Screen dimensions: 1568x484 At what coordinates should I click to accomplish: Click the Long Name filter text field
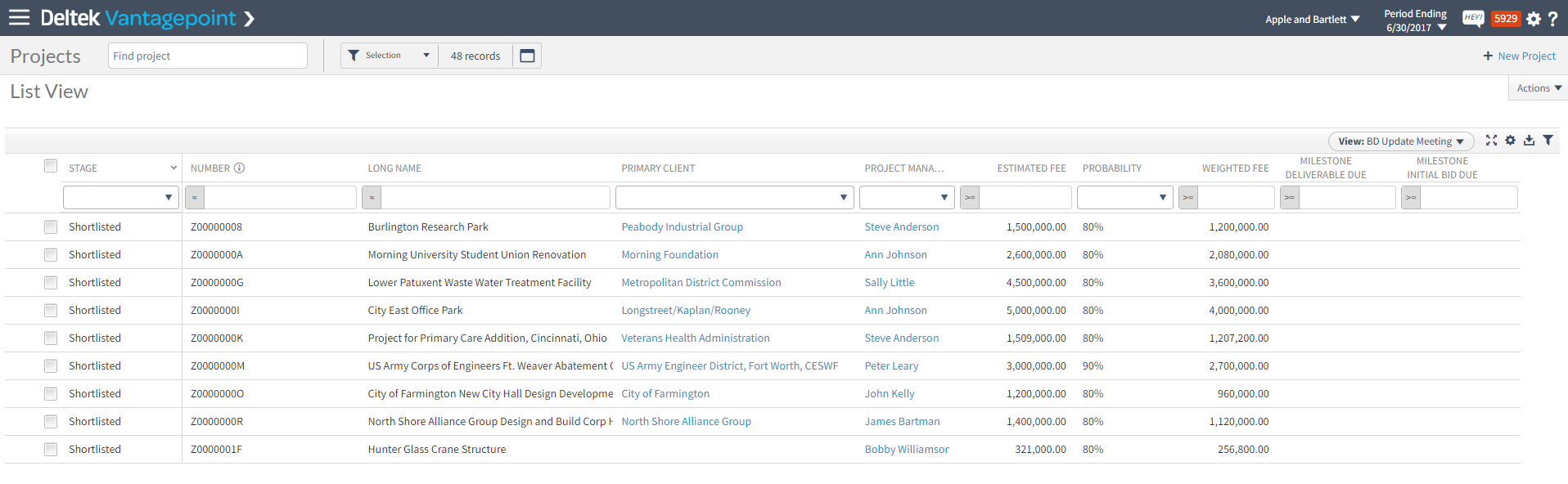pyautogui.click(x=495, y=197)
